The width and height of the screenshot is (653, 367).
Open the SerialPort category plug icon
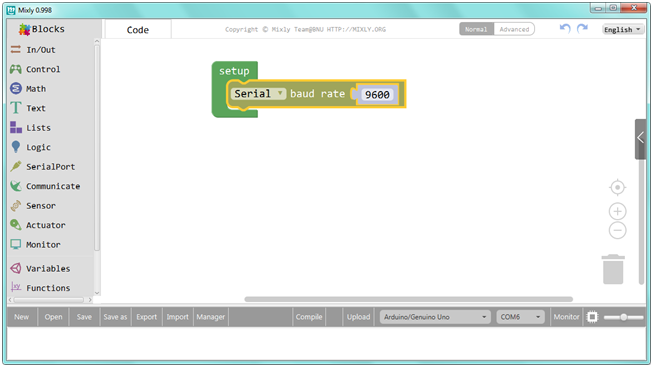coord(15,166)
